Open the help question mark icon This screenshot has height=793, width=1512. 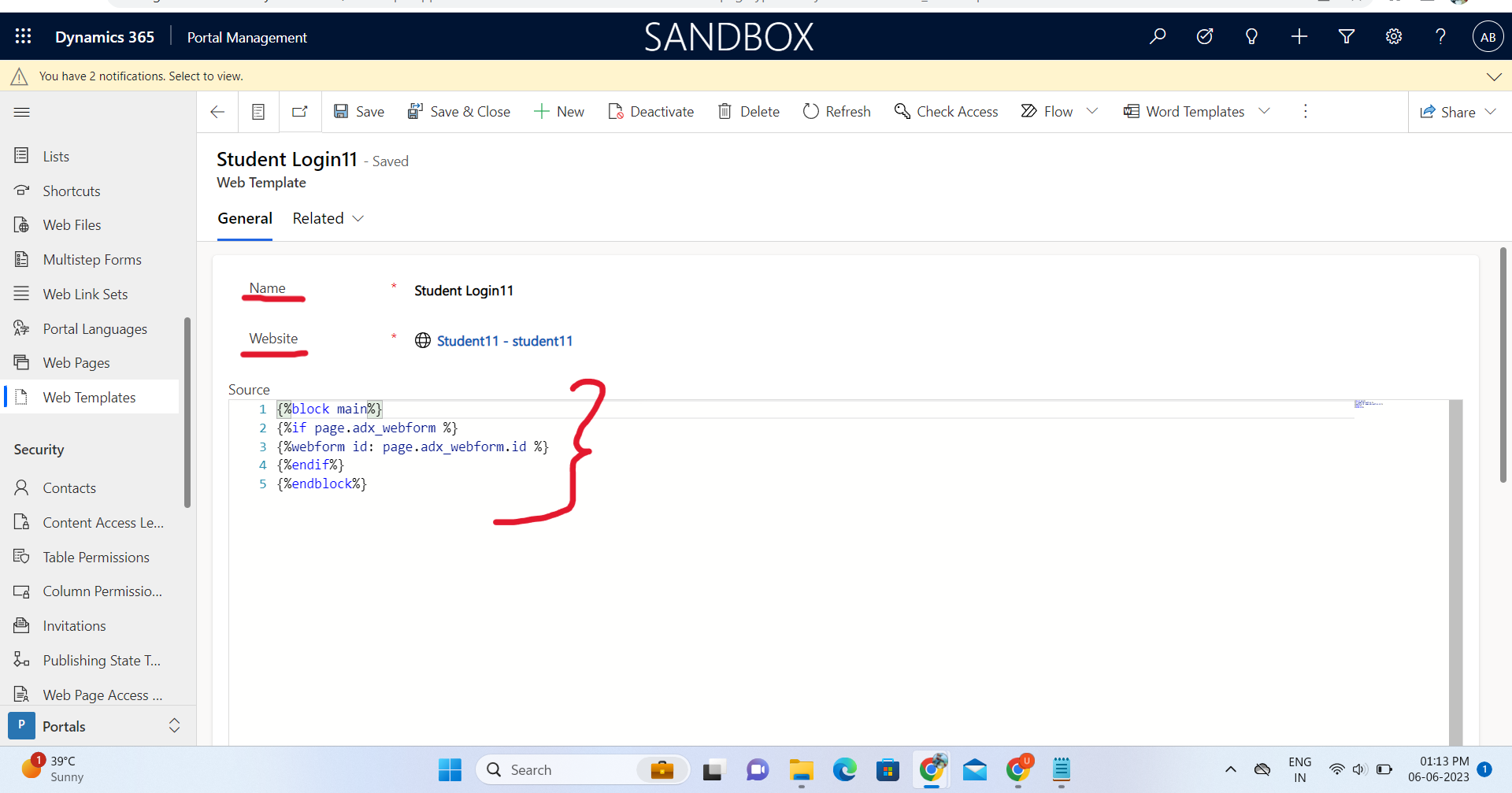pos(1440,36)
